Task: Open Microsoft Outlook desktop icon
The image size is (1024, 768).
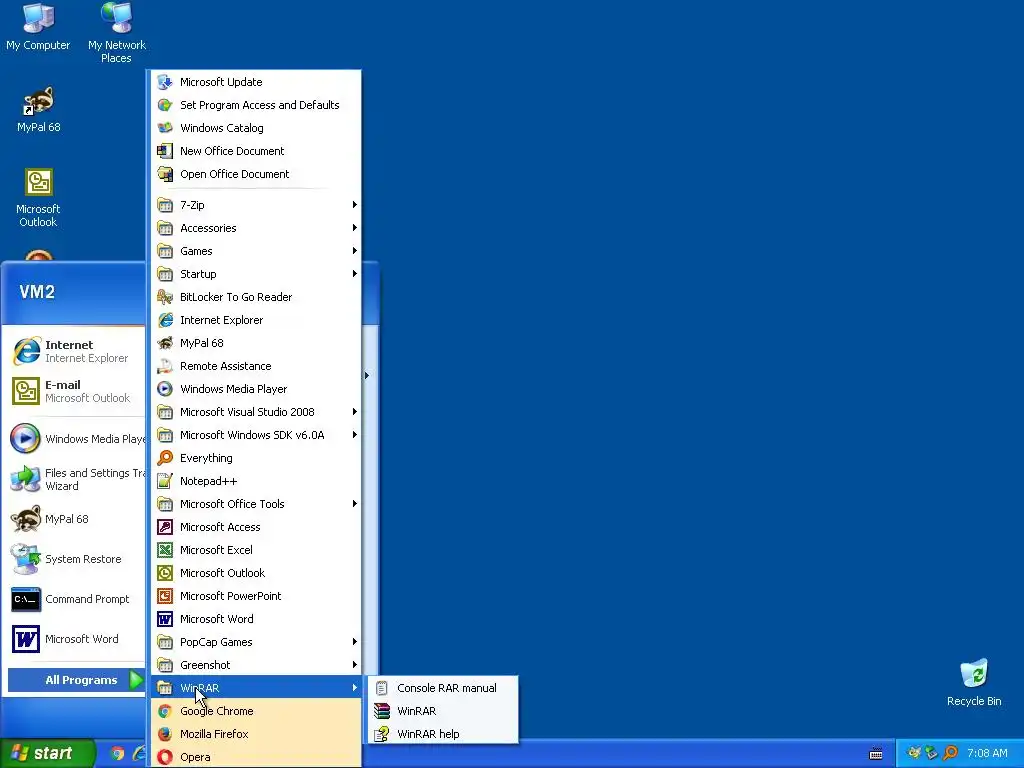Action: coord(38,198)
